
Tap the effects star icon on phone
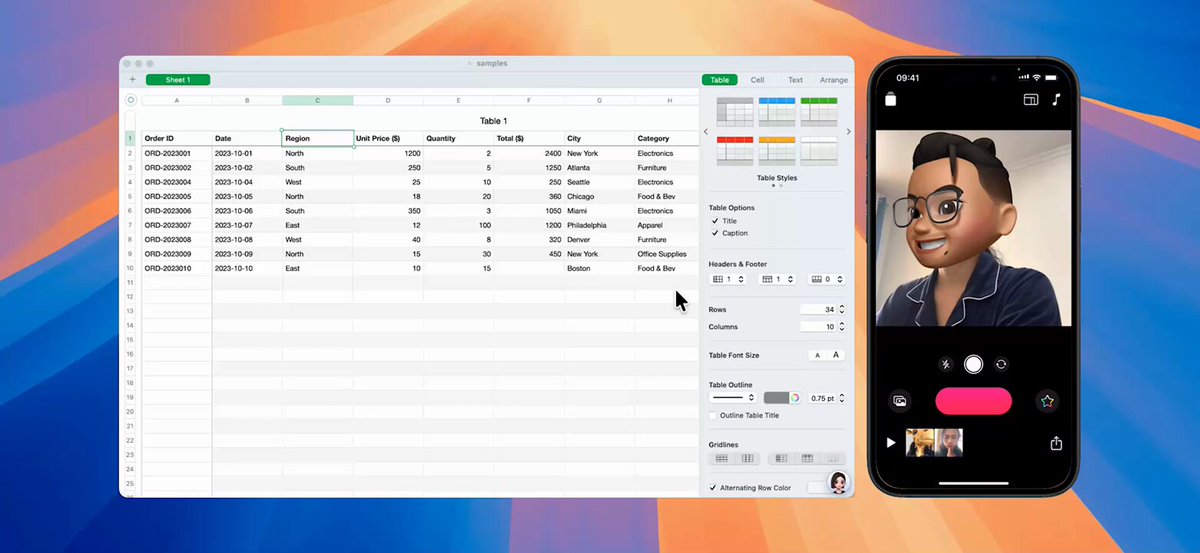[x=1047, y=401]
